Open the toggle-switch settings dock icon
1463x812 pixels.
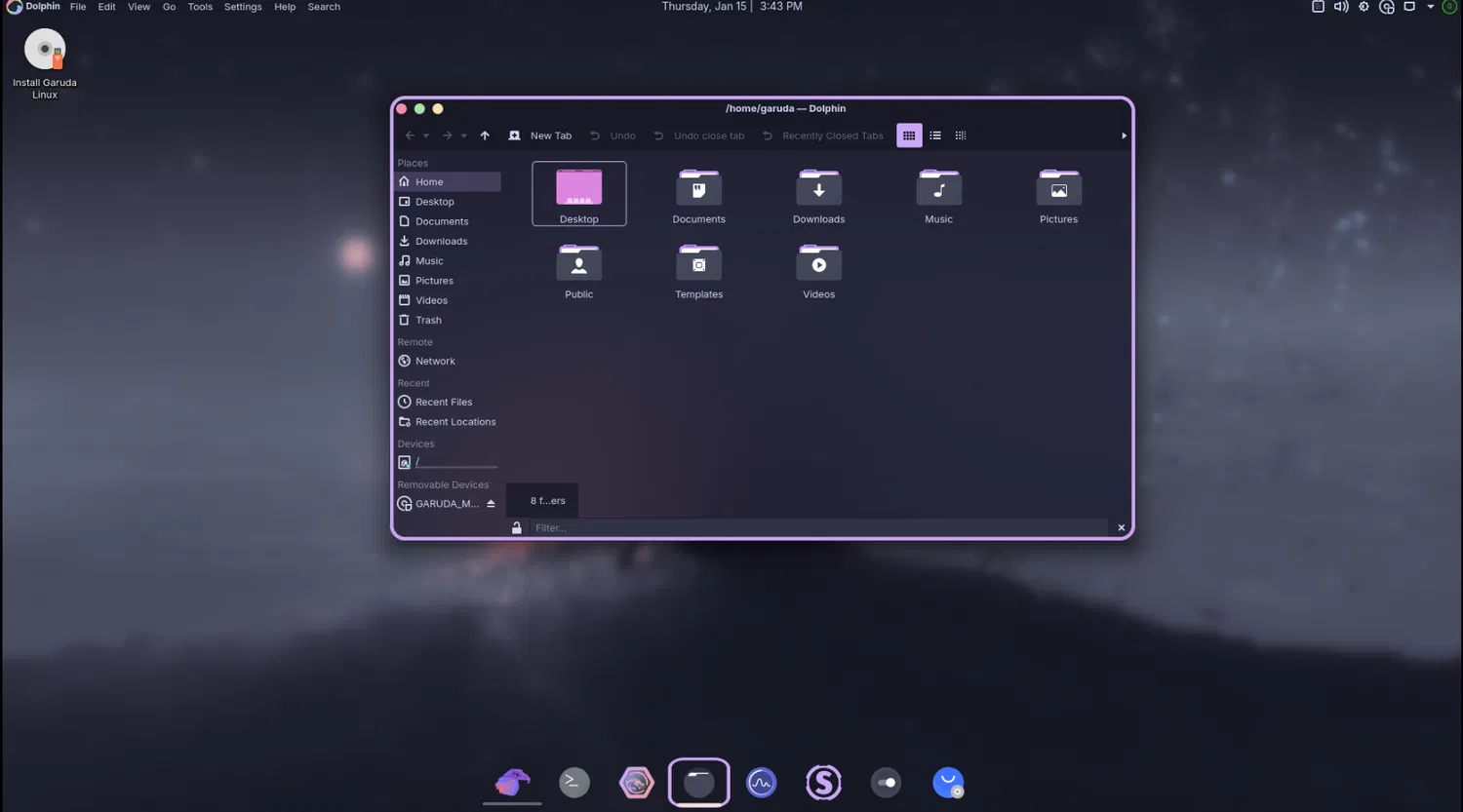[886, 782]
